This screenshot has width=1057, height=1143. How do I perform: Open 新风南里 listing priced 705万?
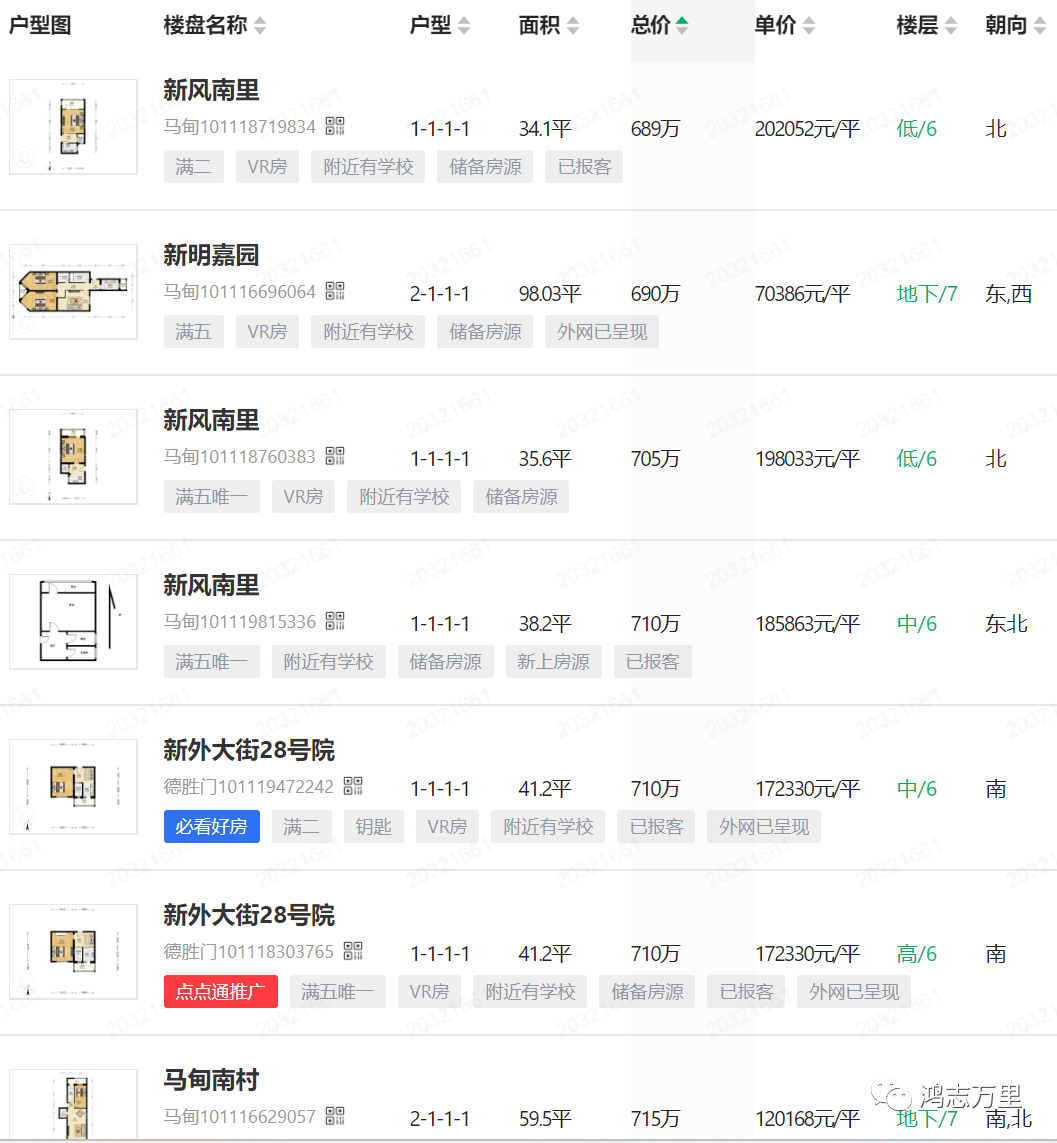[x=211, y=421]
